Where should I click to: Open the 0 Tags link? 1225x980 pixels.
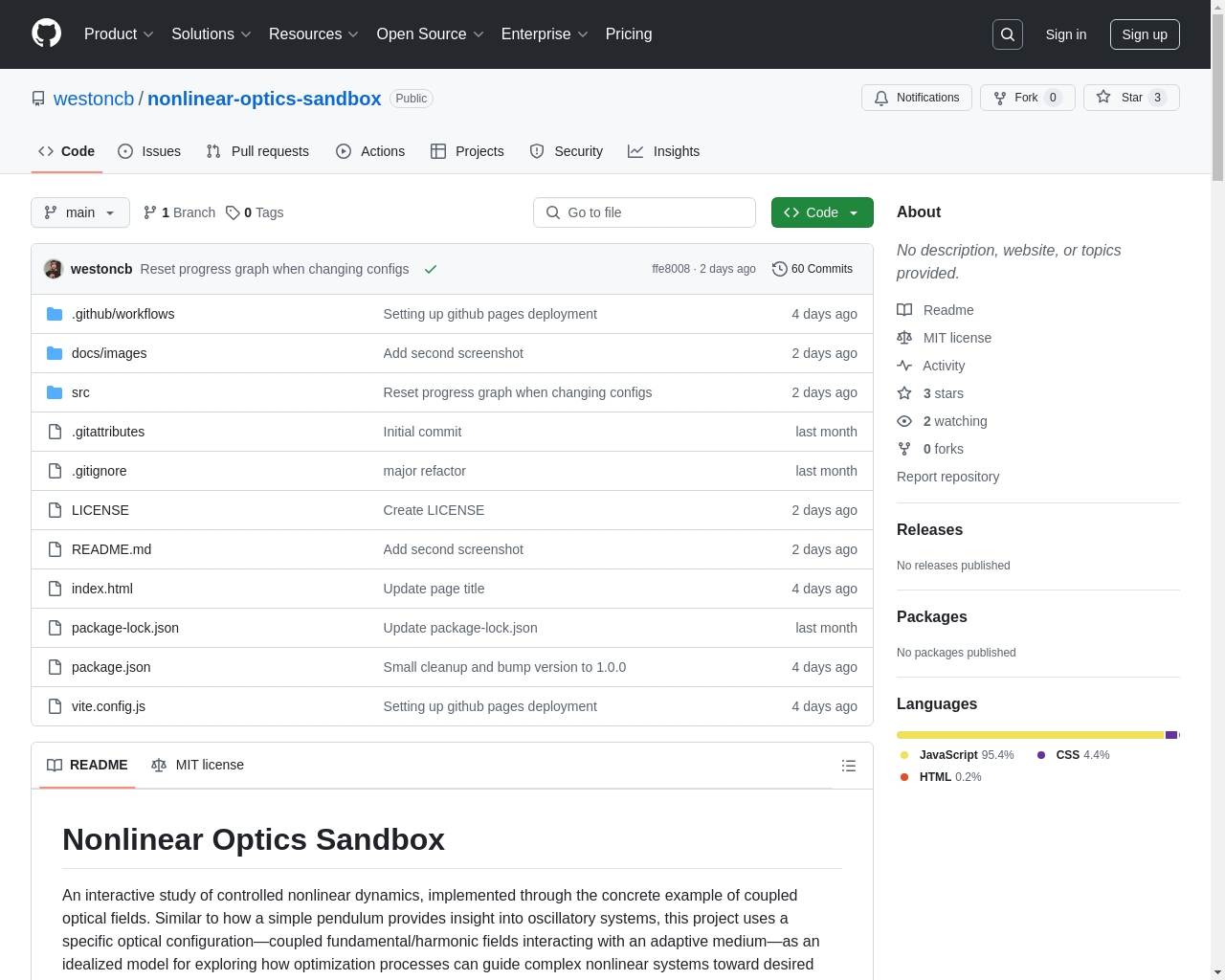255,212
